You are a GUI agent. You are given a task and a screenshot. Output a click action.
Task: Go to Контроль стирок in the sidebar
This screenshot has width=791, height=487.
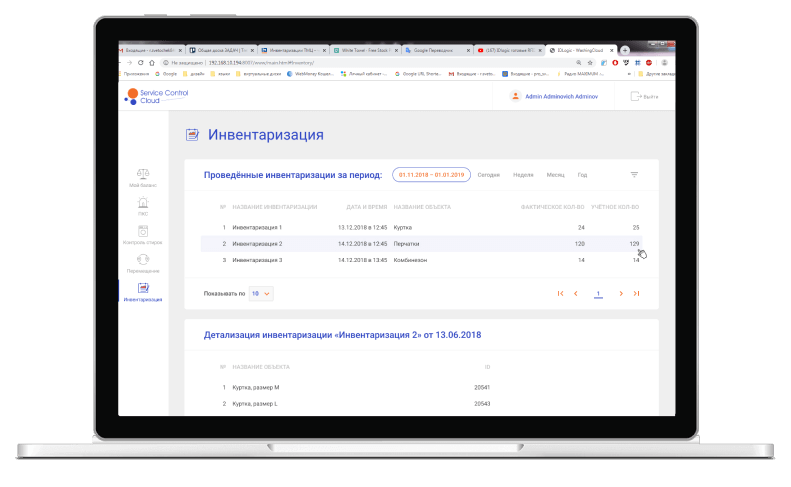pos(143,233)
